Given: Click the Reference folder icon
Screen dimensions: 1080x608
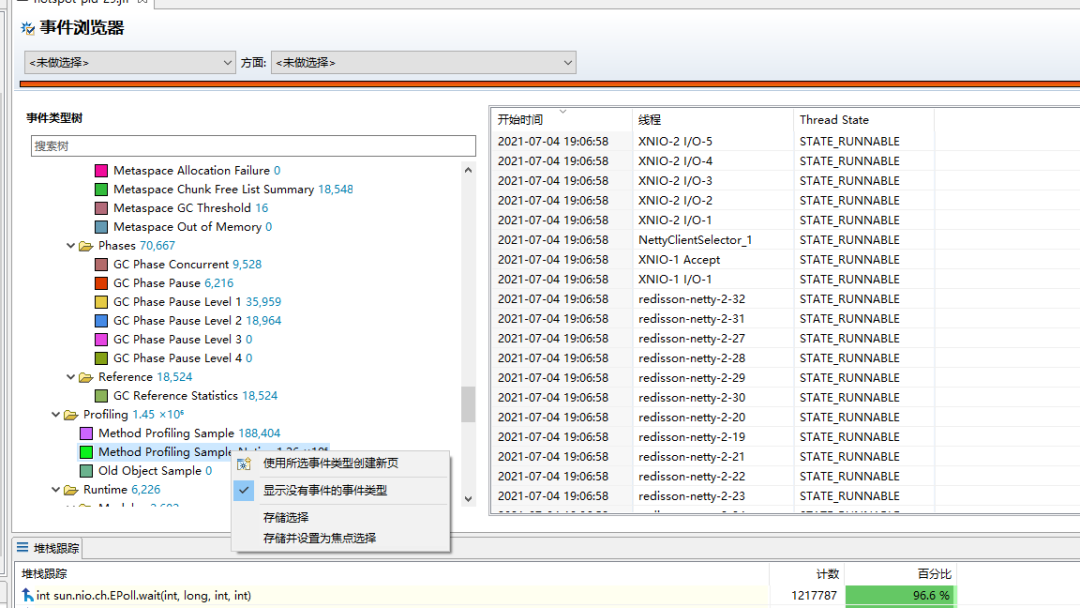Looking at the screenshot, I should (86, 377).
